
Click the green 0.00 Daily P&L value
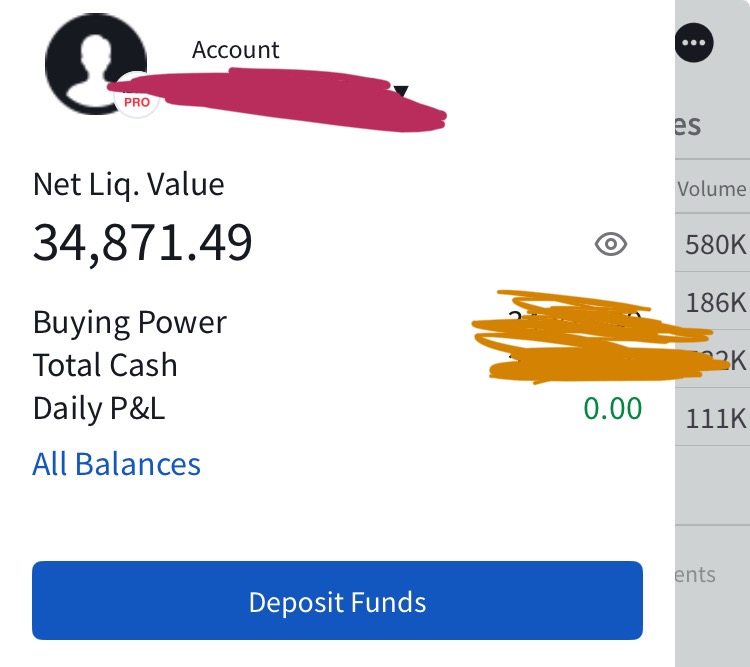pos(612,408)
